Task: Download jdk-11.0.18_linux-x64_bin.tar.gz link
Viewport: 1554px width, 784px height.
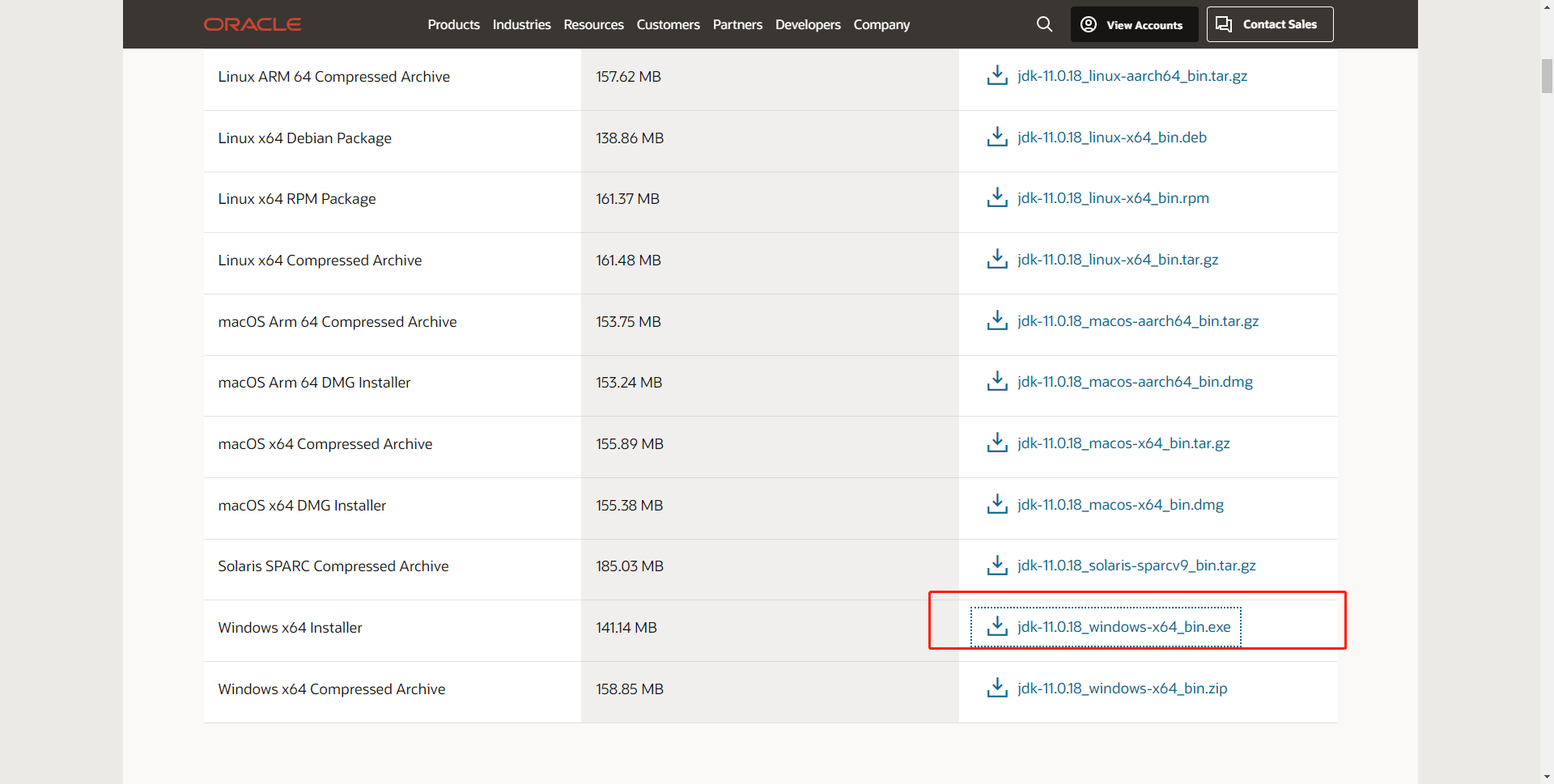Action: [x=1118, y=259]
